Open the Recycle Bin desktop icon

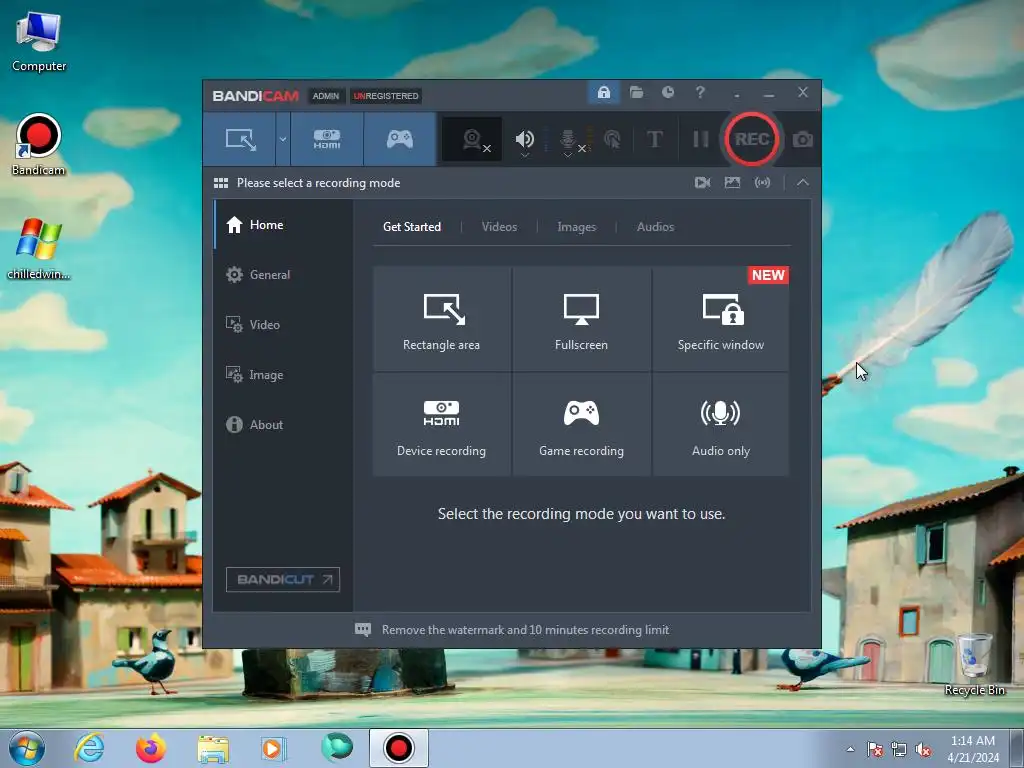974,664
